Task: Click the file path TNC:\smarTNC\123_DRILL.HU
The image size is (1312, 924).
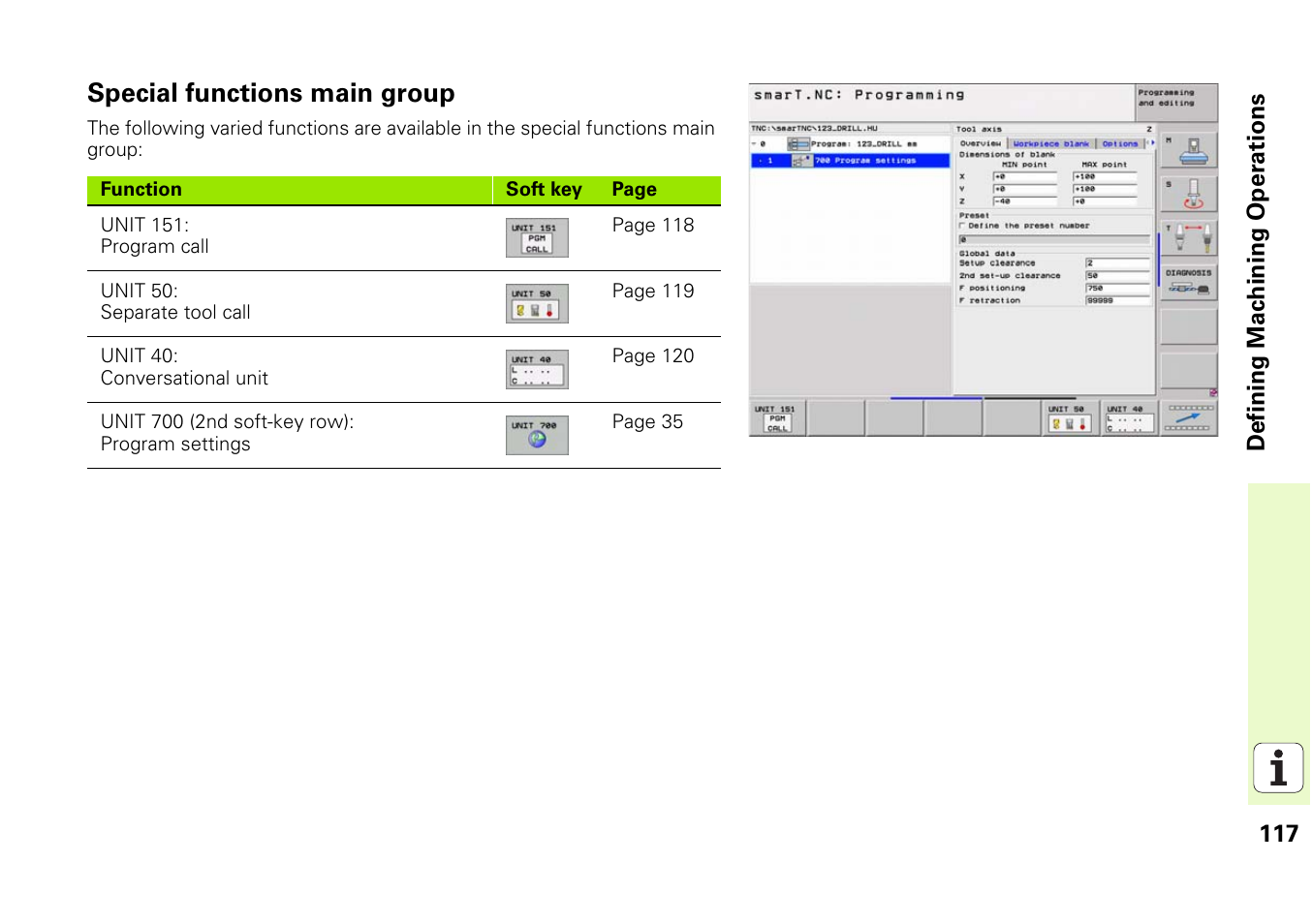Action: click(814, 128)
